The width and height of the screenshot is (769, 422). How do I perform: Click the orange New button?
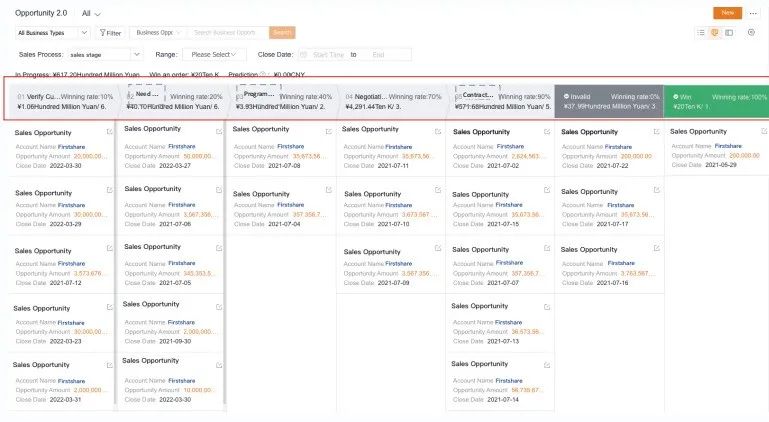pos(727,13)
